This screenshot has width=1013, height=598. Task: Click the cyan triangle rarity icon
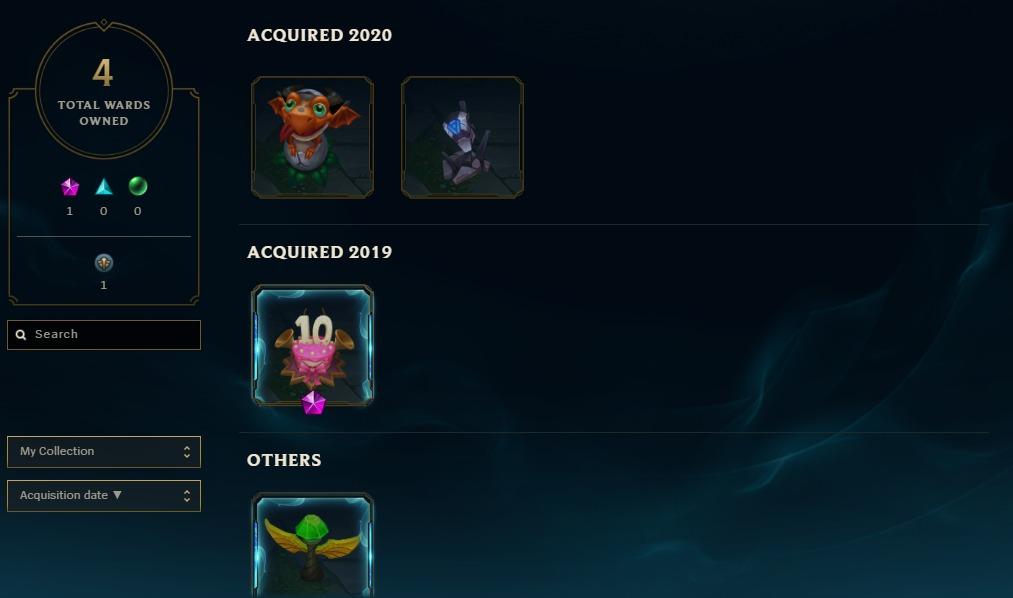(104, 187)
